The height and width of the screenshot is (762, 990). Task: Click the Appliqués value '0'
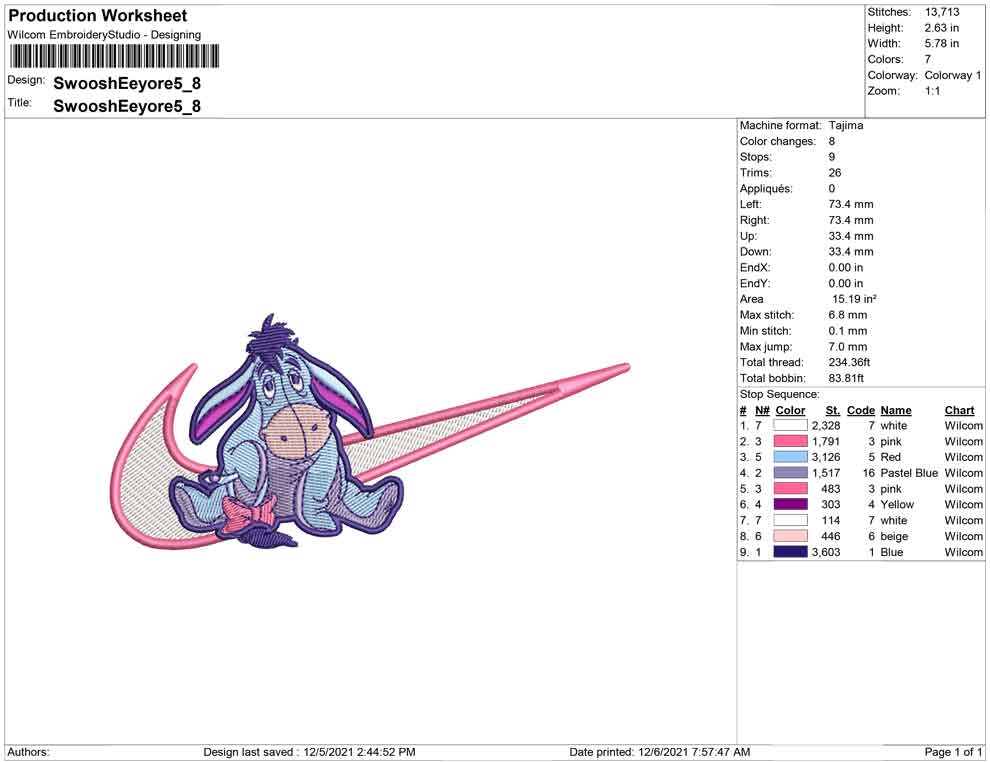832,188
